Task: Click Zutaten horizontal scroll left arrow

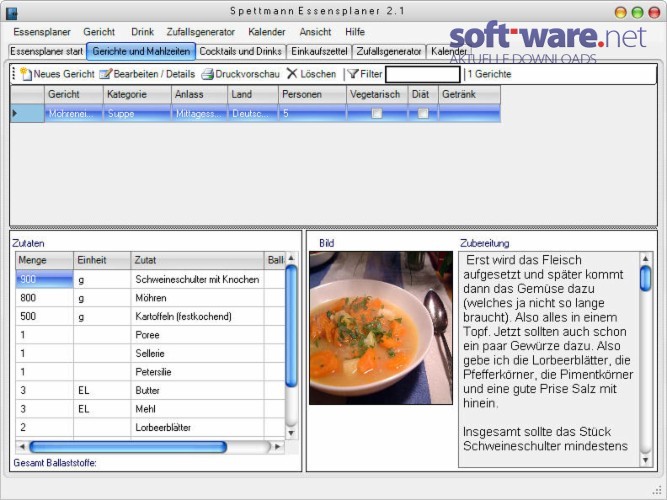Action: [x=22, y=447]
